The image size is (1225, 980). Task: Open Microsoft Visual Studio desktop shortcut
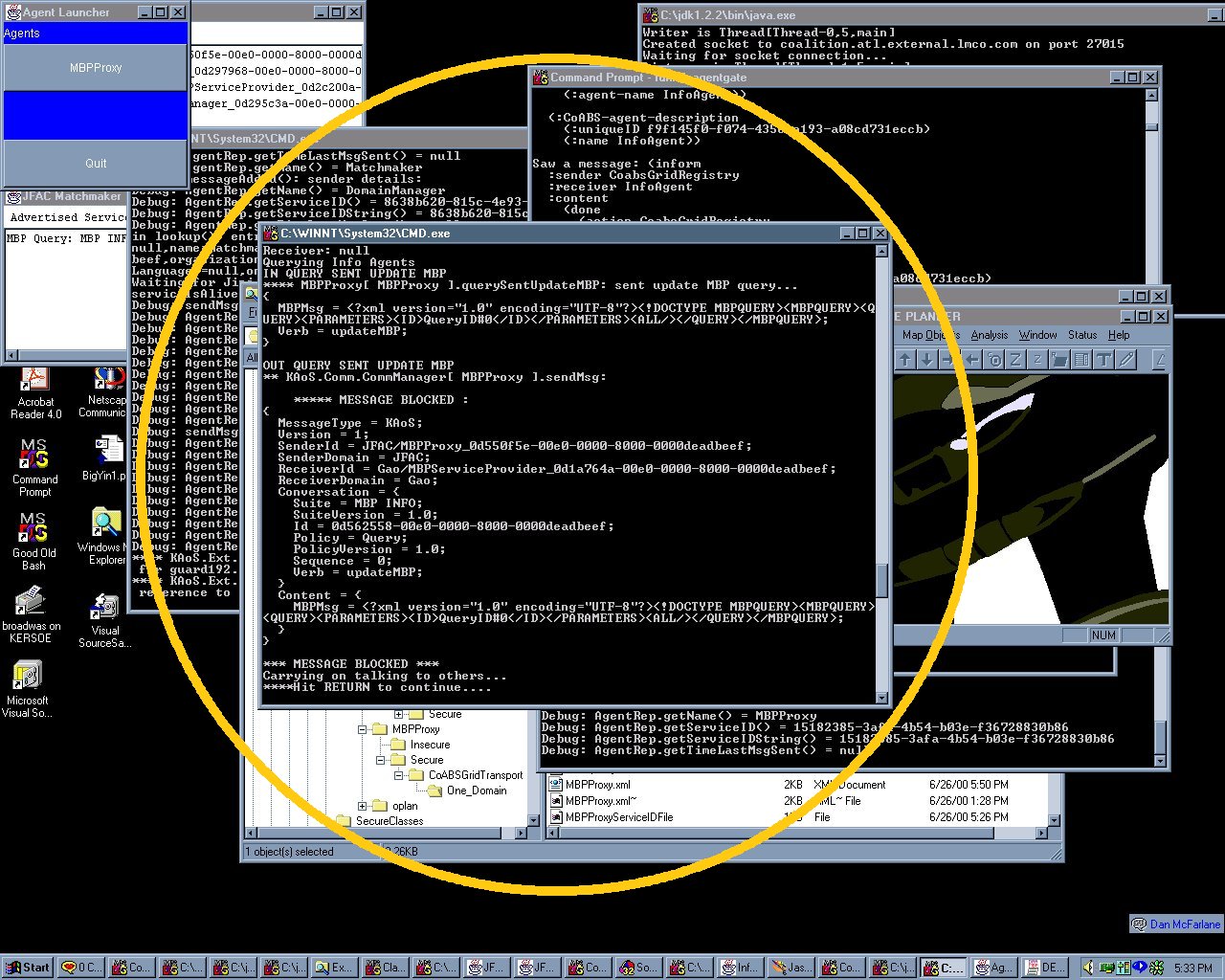27,689
